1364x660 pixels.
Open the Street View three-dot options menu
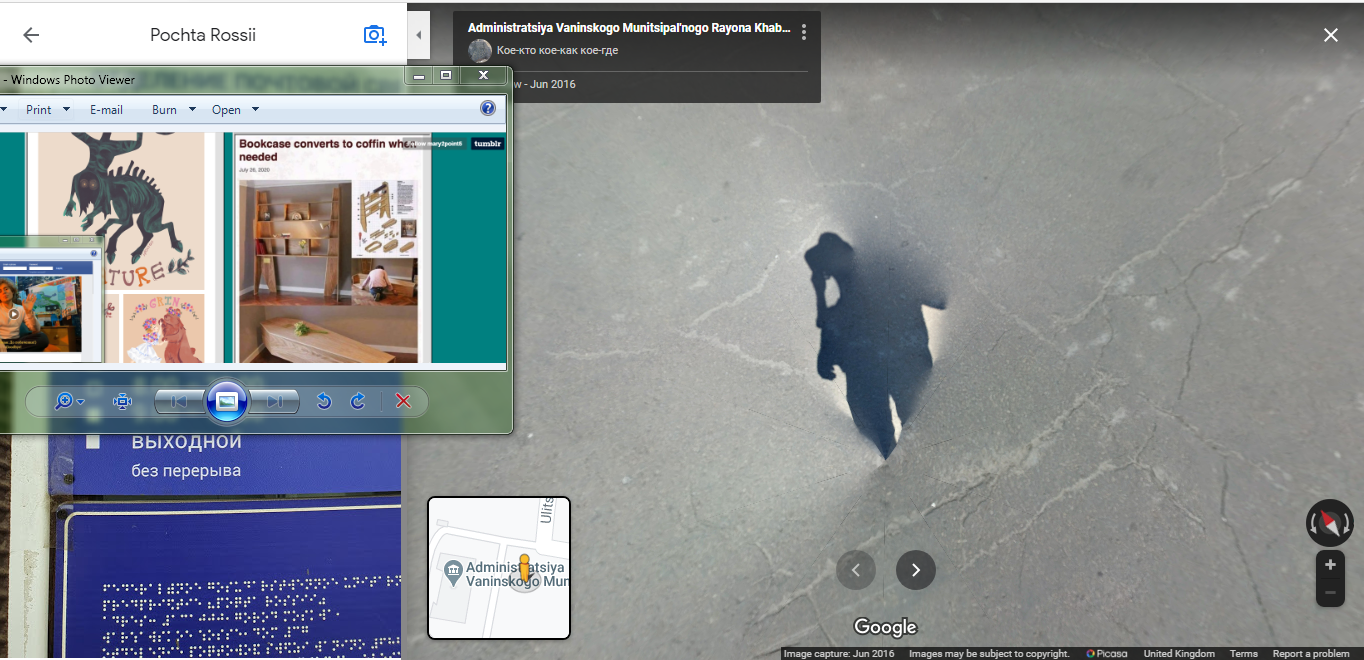803,32
